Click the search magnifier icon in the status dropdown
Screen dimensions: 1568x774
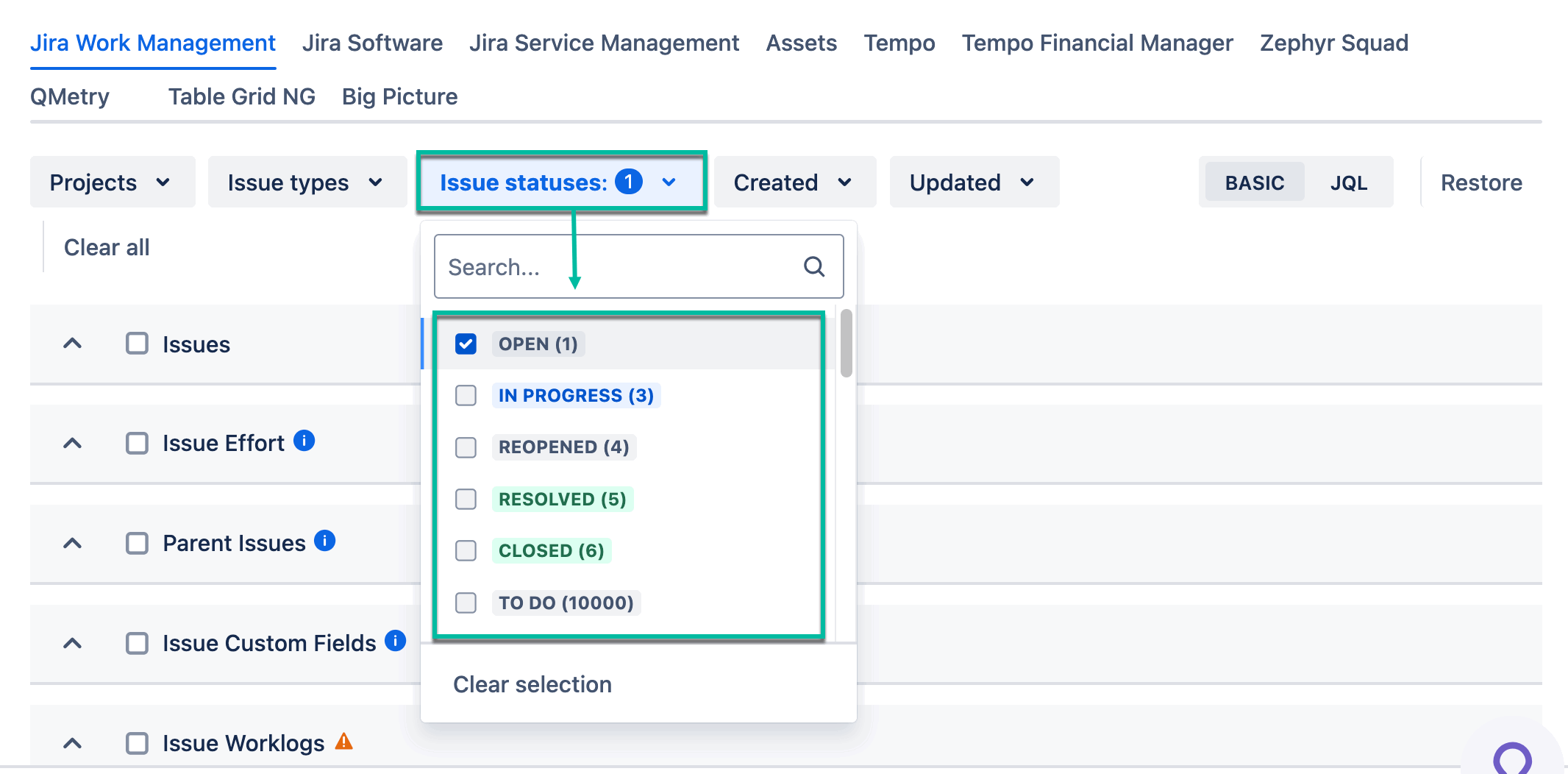click(x=813, y=266)
